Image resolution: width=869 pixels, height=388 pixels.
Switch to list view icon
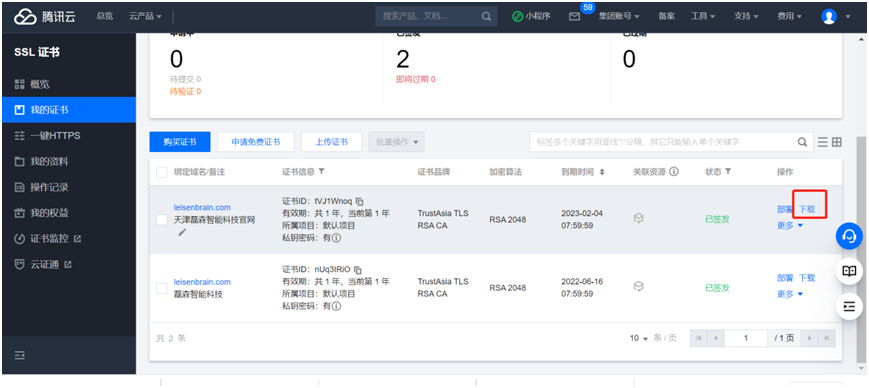click(823, 142)
